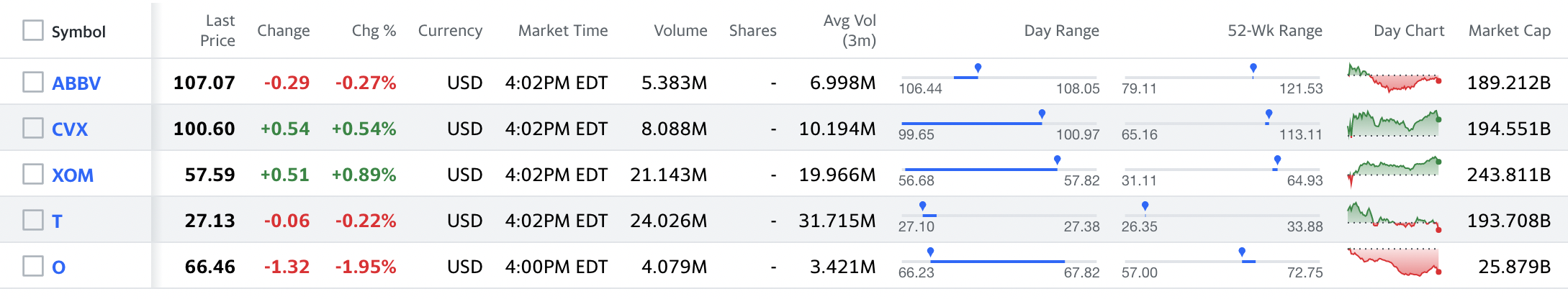Image resolution: width=1568 pixels, height=299 pixels.
Task: Select the checkbox for the T row
Action: click(x=33, y=220)
